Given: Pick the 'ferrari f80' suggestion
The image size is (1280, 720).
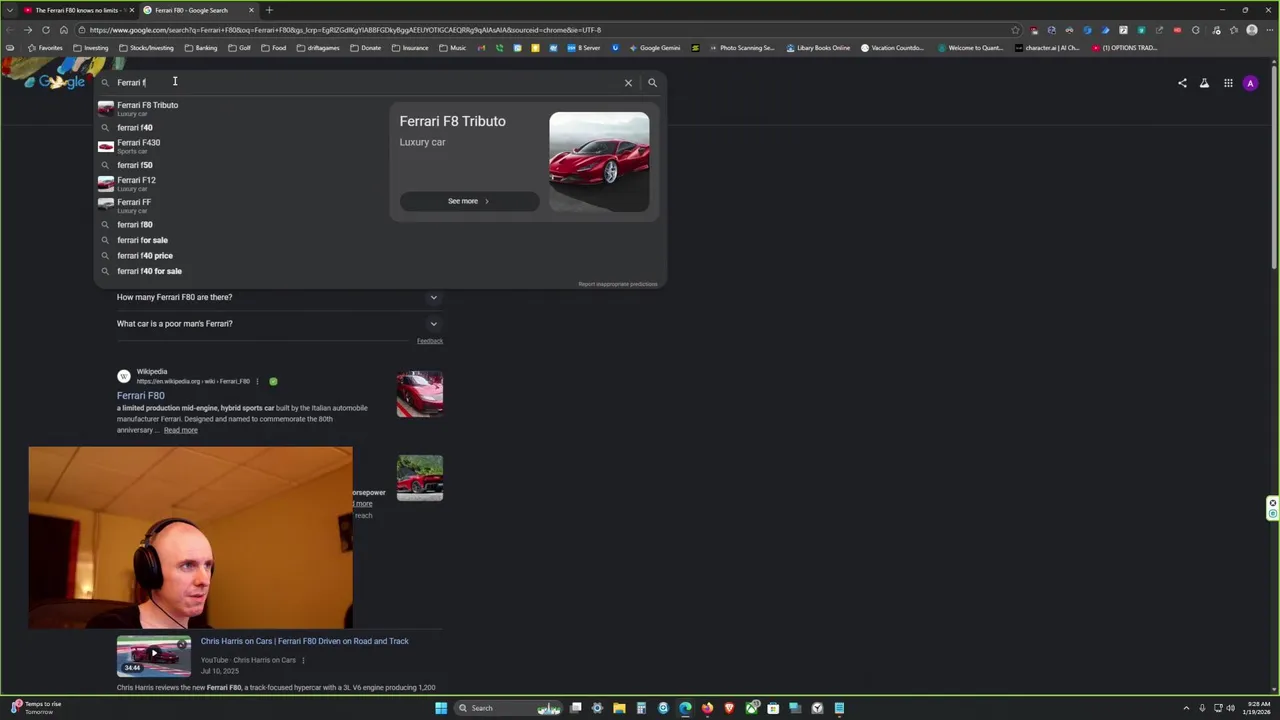Looking at the screenshot, I should coord(240,225).
